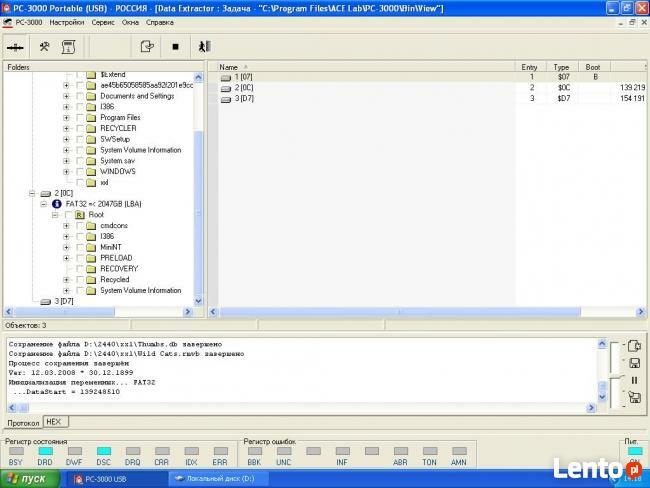Collapse the 2 [0C] partition node
The image size is (650, 488).
click(x=32, y=193)
